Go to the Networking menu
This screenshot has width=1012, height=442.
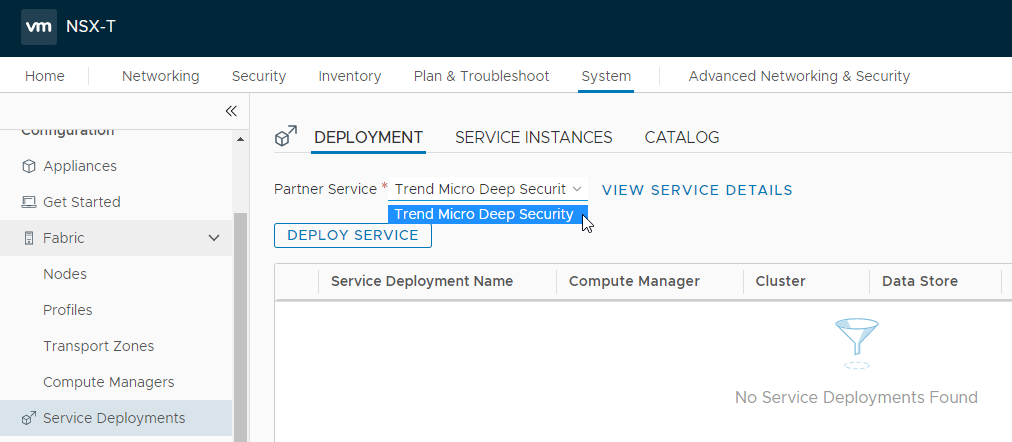(x=160, y=76)
